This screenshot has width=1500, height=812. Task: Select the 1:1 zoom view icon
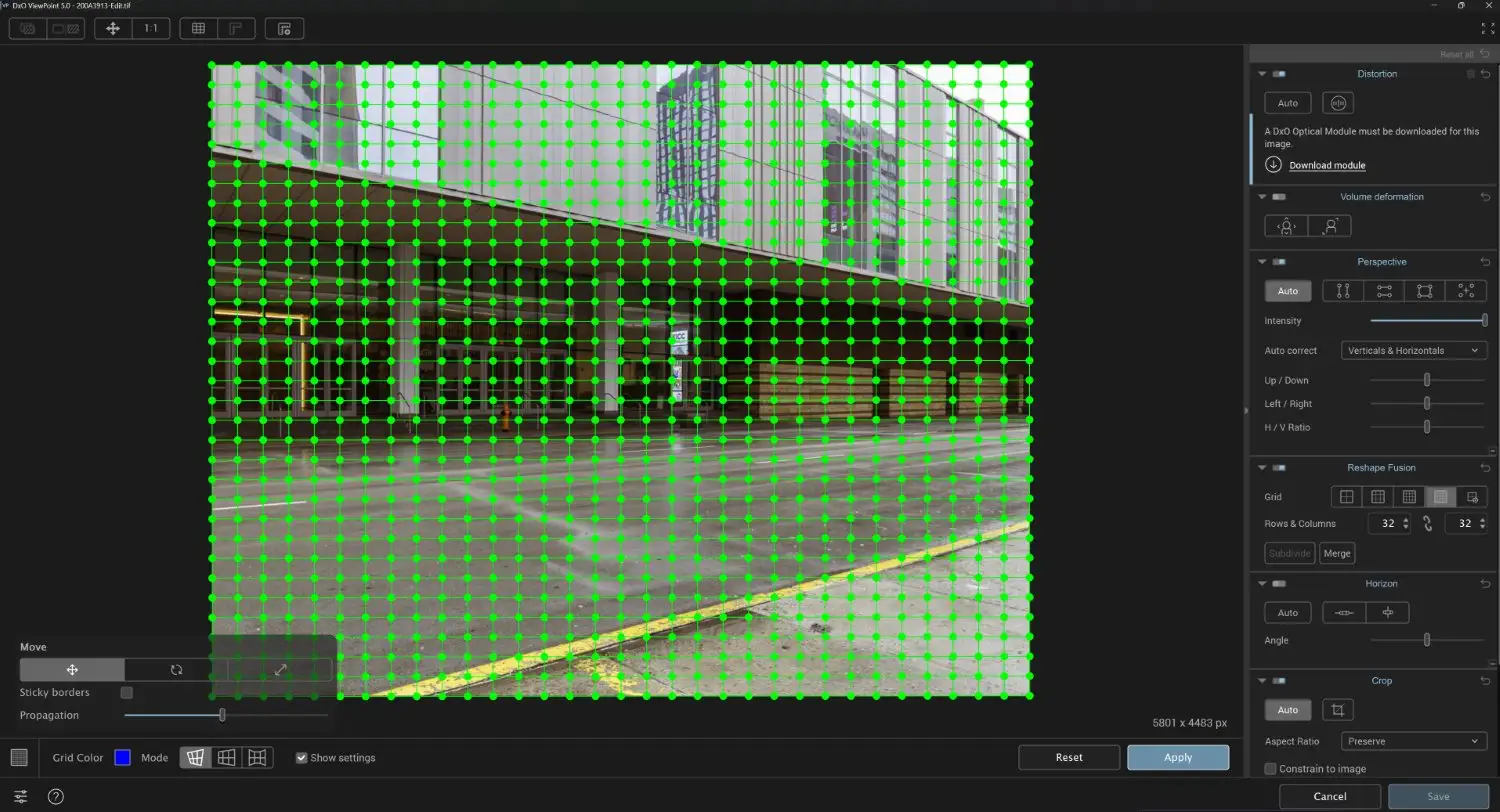click(x=151, y=28)
